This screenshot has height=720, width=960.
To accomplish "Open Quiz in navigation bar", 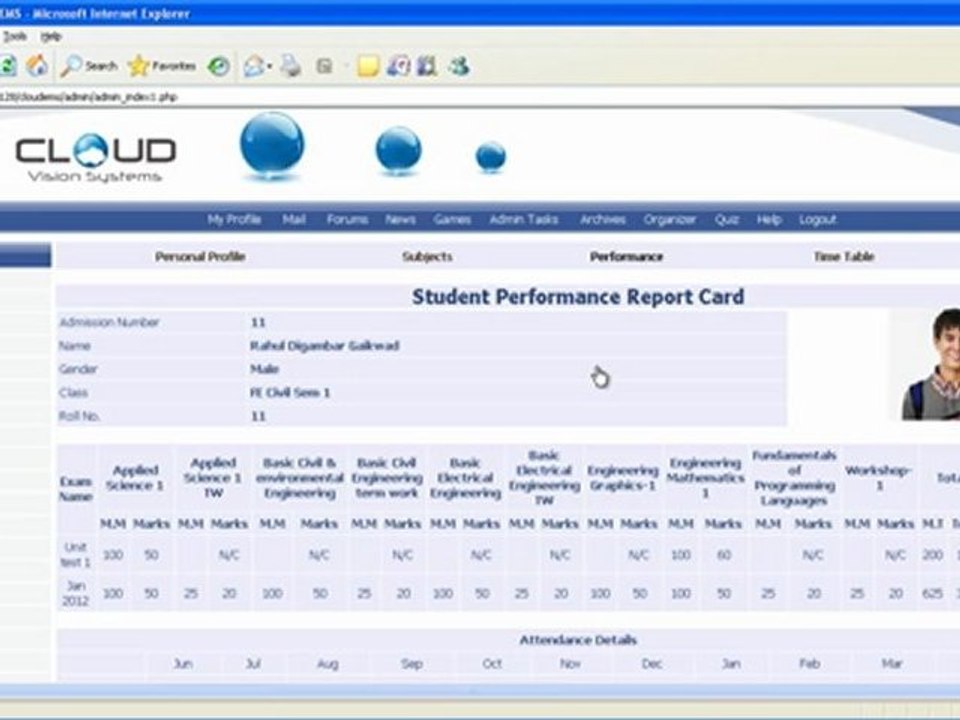I will [727, 219].
